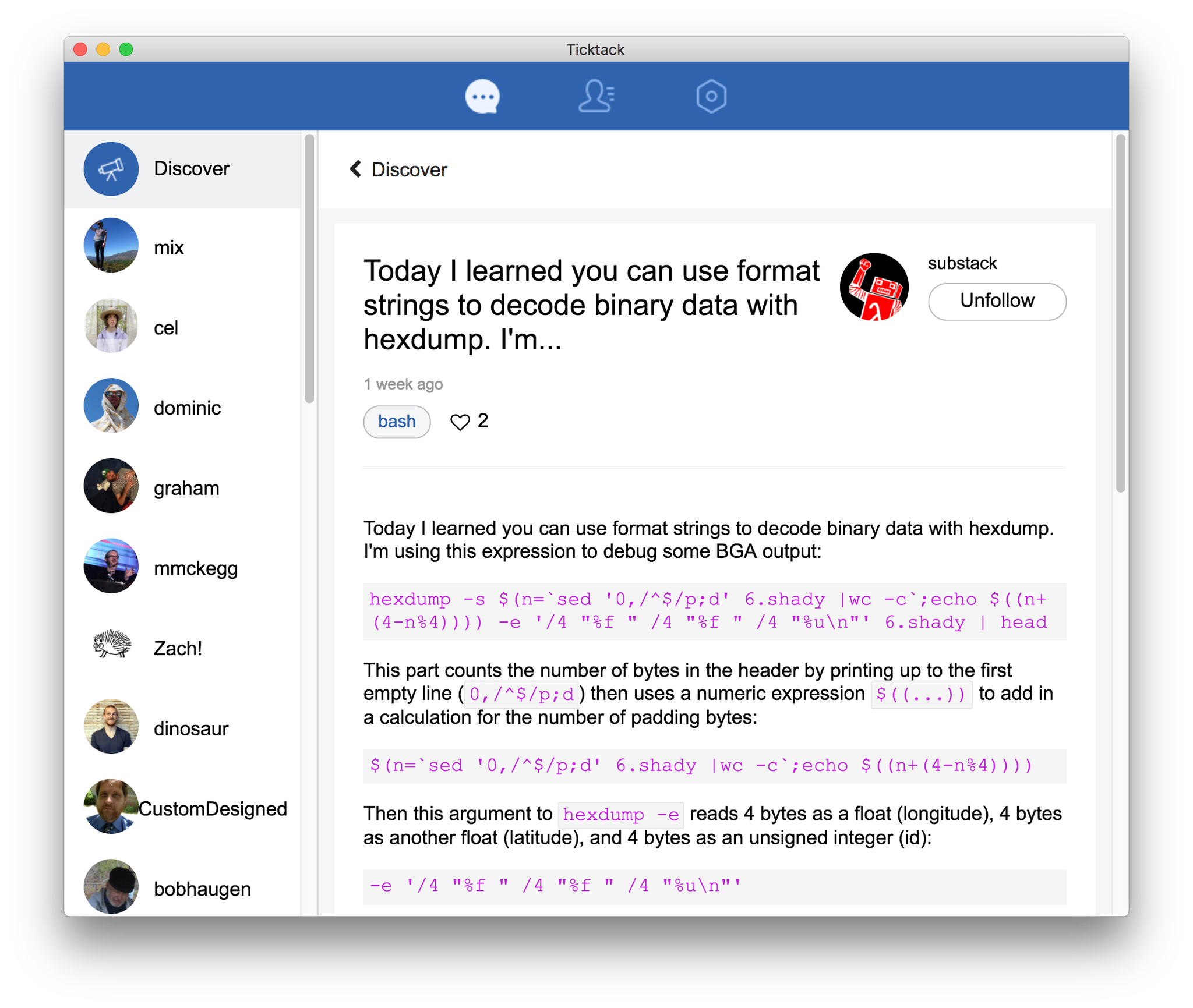
Task: Click the inline code '0,/^$/p;d'
Action: 521,694
